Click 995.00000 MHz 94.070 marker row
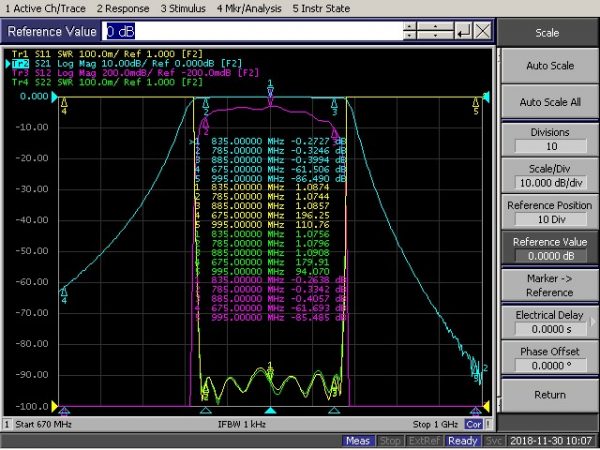The height and width of the screenshot is (450, 600). (262, 272)
